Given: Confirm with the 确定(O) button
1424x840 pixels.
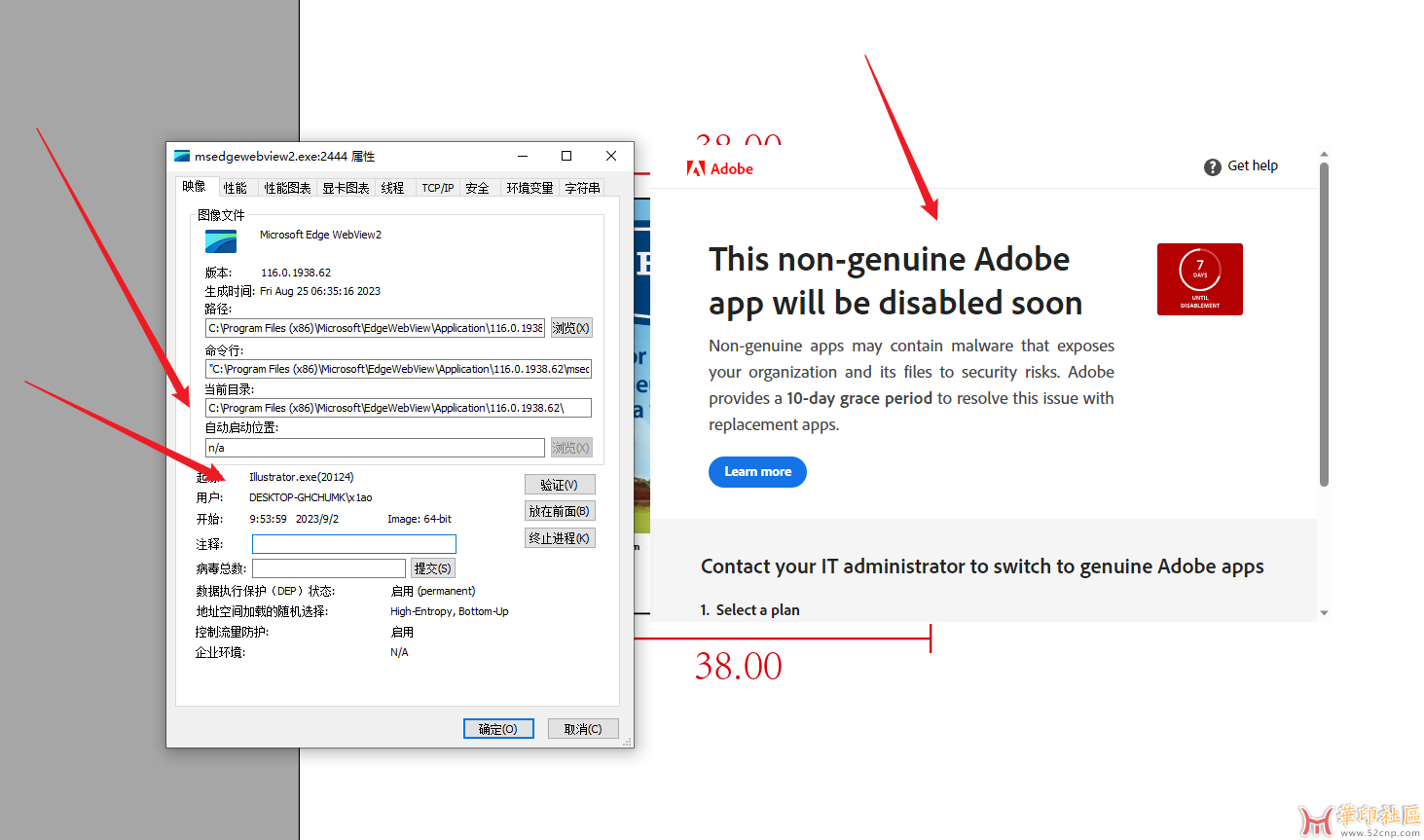Looking at the screenshot, I should (498, 729).
